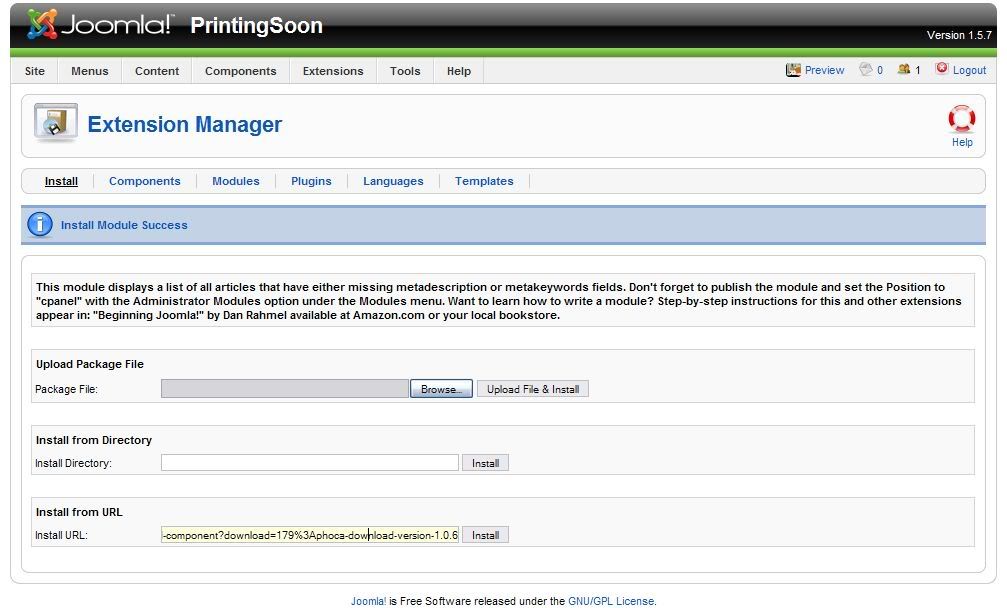Switch to the Plugins tab

[311, 181]
